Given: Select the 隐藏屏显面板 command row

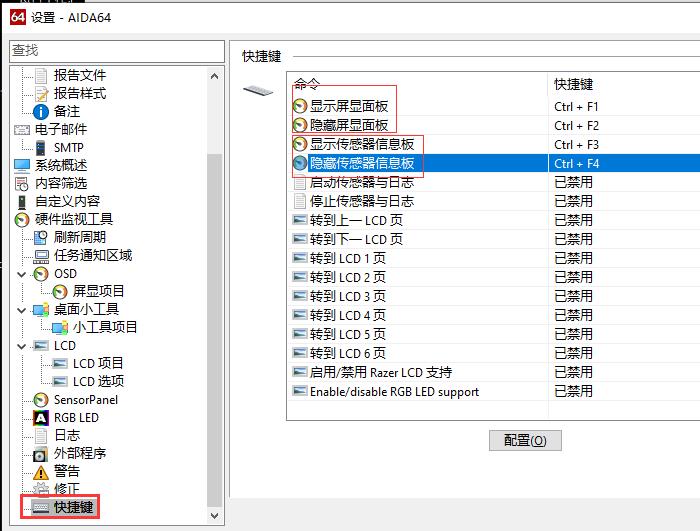Looking at the screenshot, I should 493,125.
